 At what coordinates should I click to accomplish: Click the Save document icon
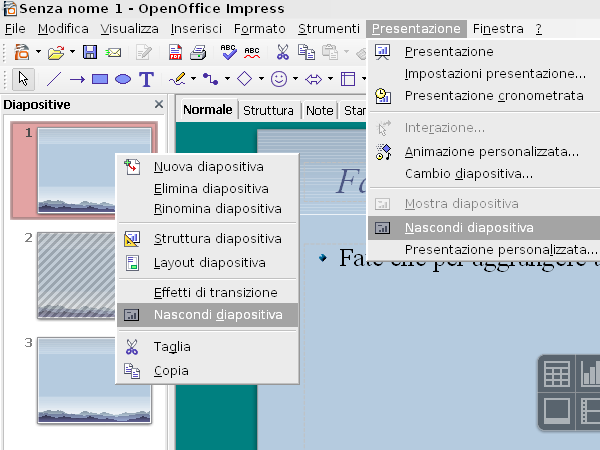90,52
